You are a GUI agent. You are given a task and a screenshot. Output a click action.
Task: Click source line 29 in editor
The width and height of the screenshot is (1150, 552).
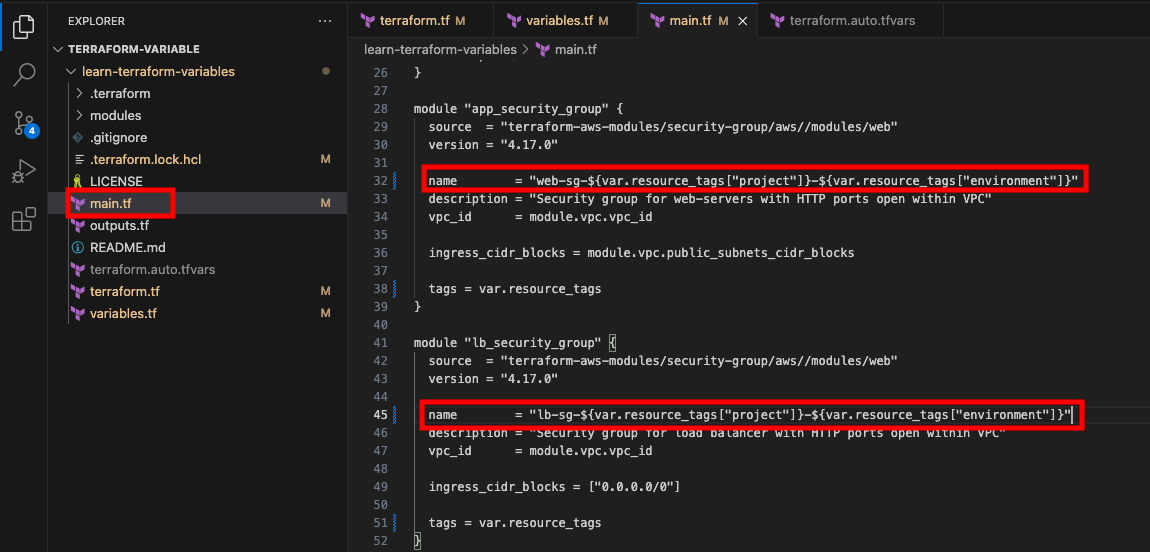click(663, 127)
